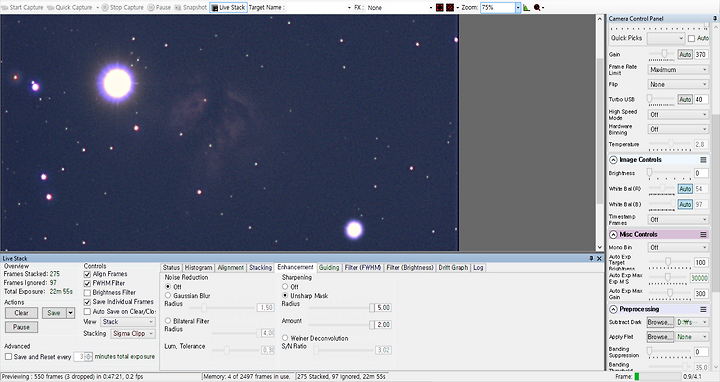The height and width of the screenshot is (382, 720).
Task: Enable Auto Save on Clear/Close checkbox
Action: (87, 312)
